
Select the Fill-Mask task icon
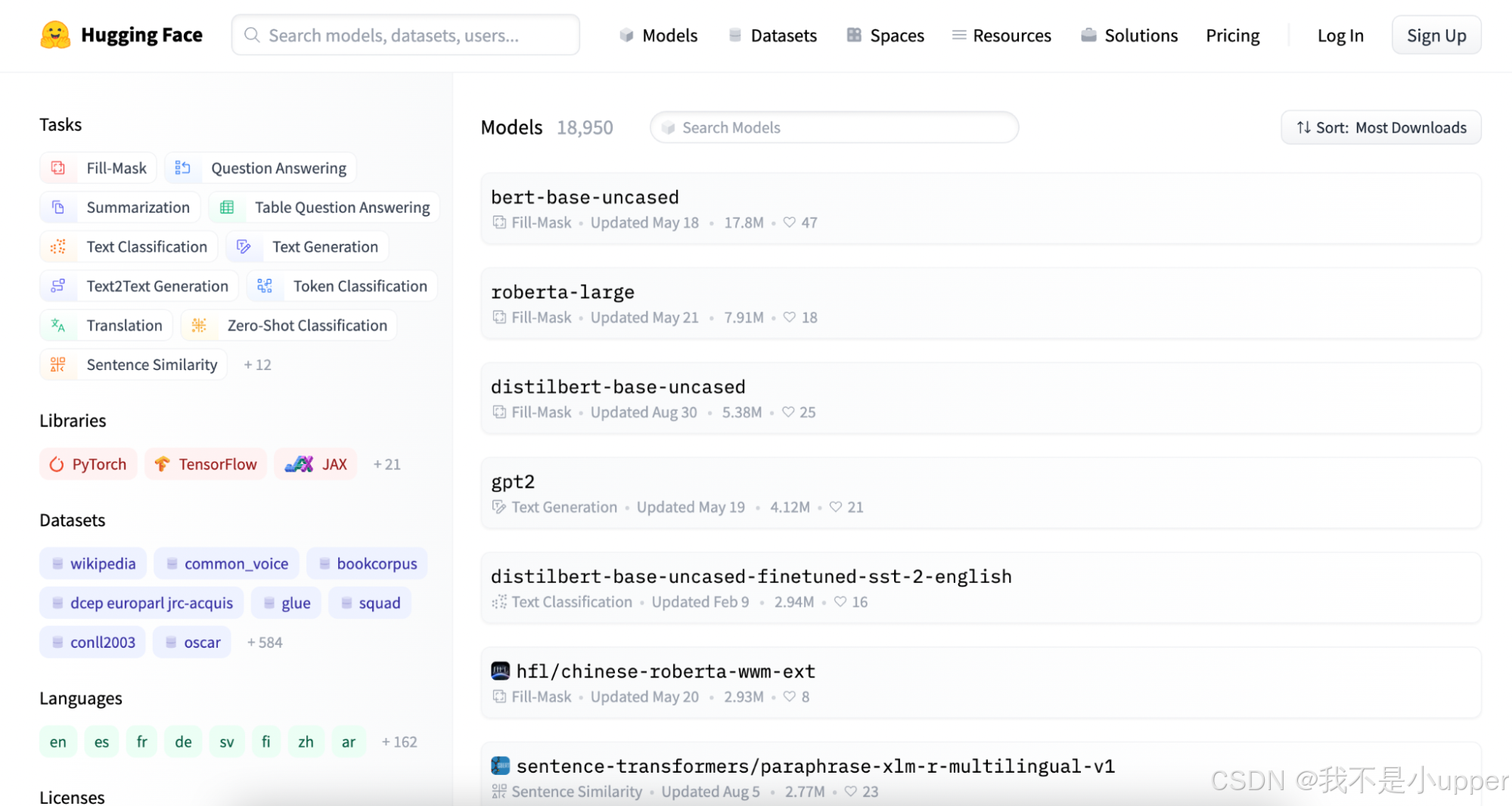[58, 167]
